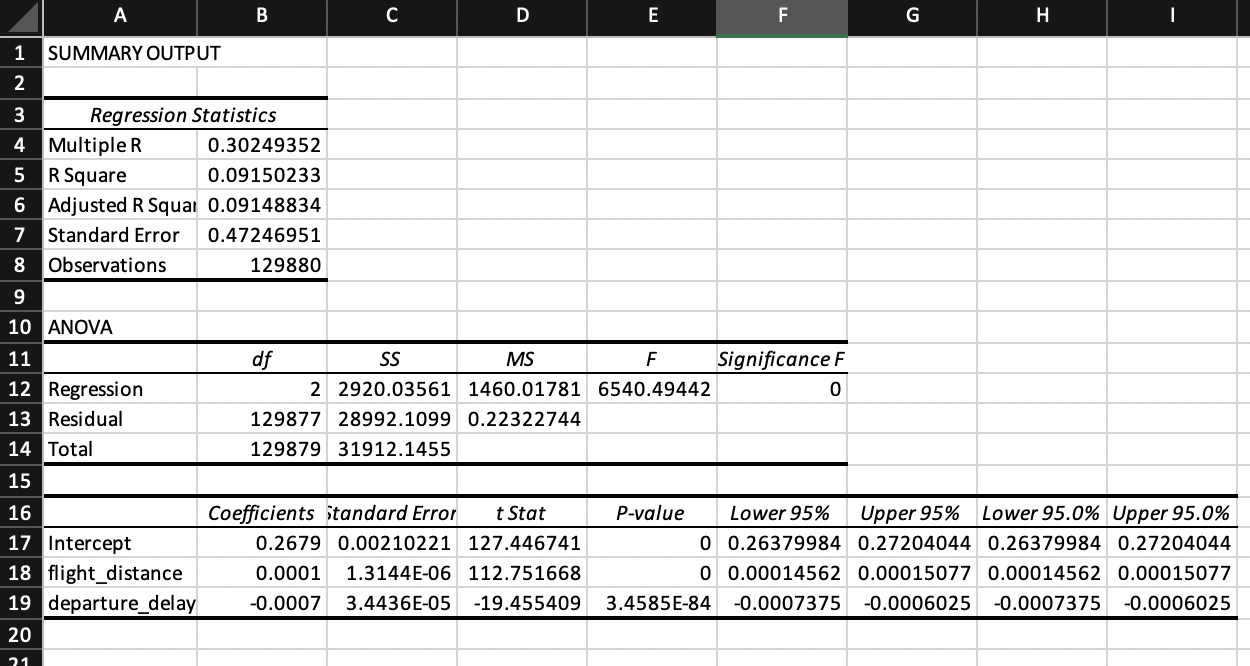Select the flight_distance t Stat 112.751668
Image resolution: width=1250 pixels, height=666 pixels.
[x=522, y=573]
